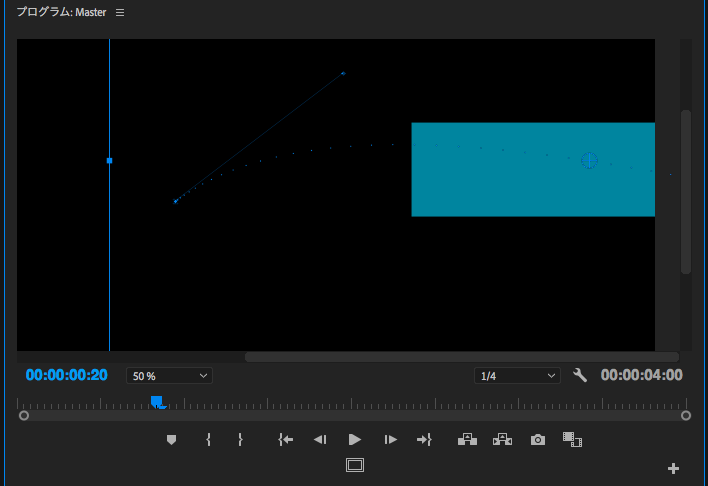
Task: Open the Program Master panel menu
Action: coord(120,13)
